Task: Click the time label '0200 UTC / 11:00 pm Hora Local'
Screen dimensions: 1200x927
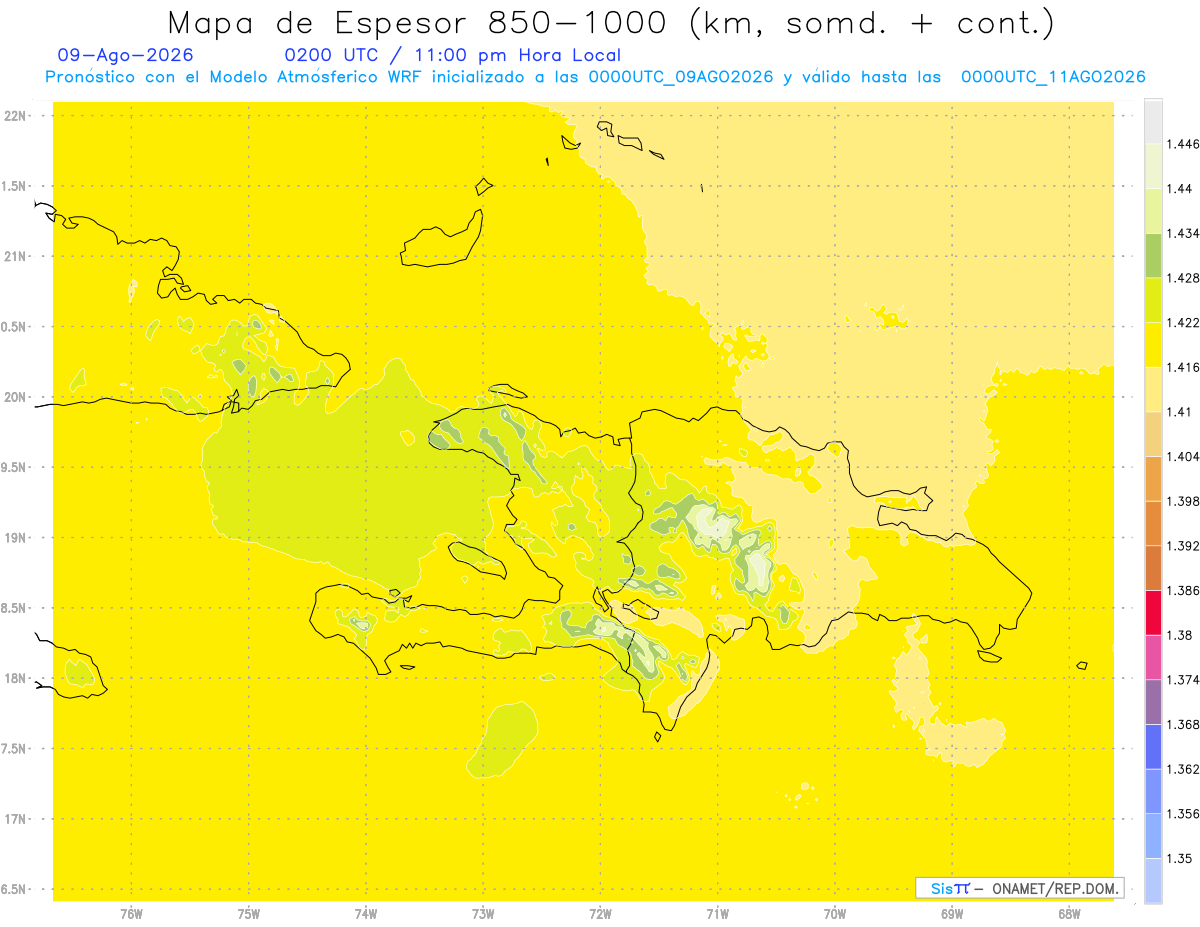Action: 453,55
